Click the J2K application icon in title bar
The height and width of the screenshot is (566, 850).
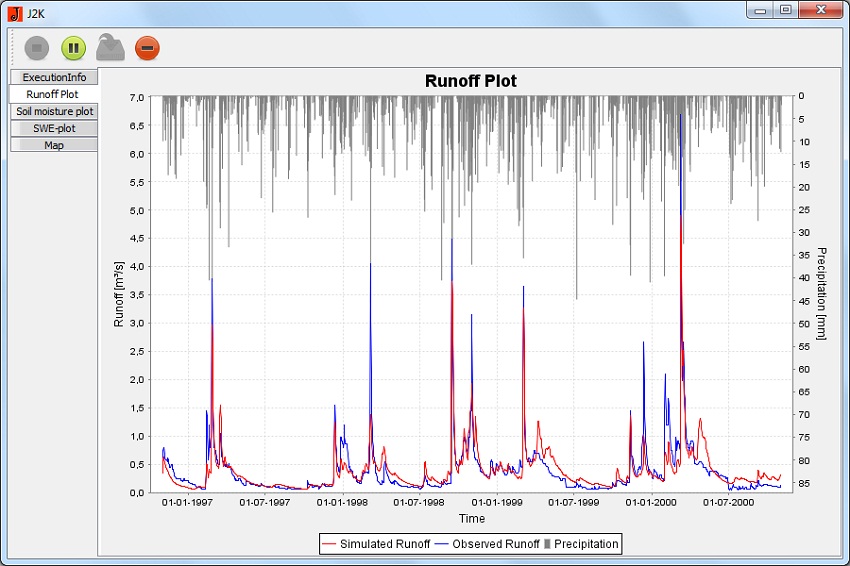(x=15, y=12)
